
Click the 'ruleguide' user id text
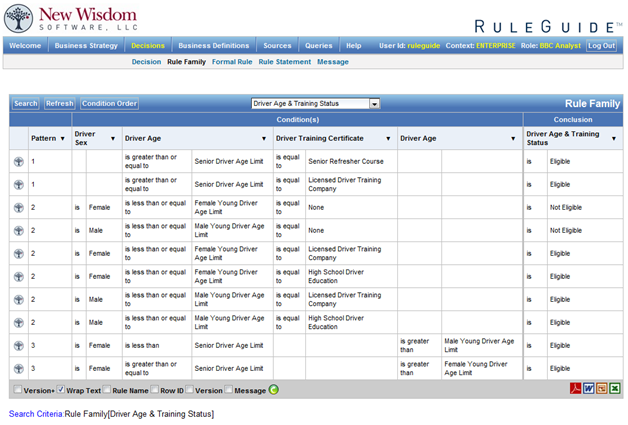coord(423,46)
